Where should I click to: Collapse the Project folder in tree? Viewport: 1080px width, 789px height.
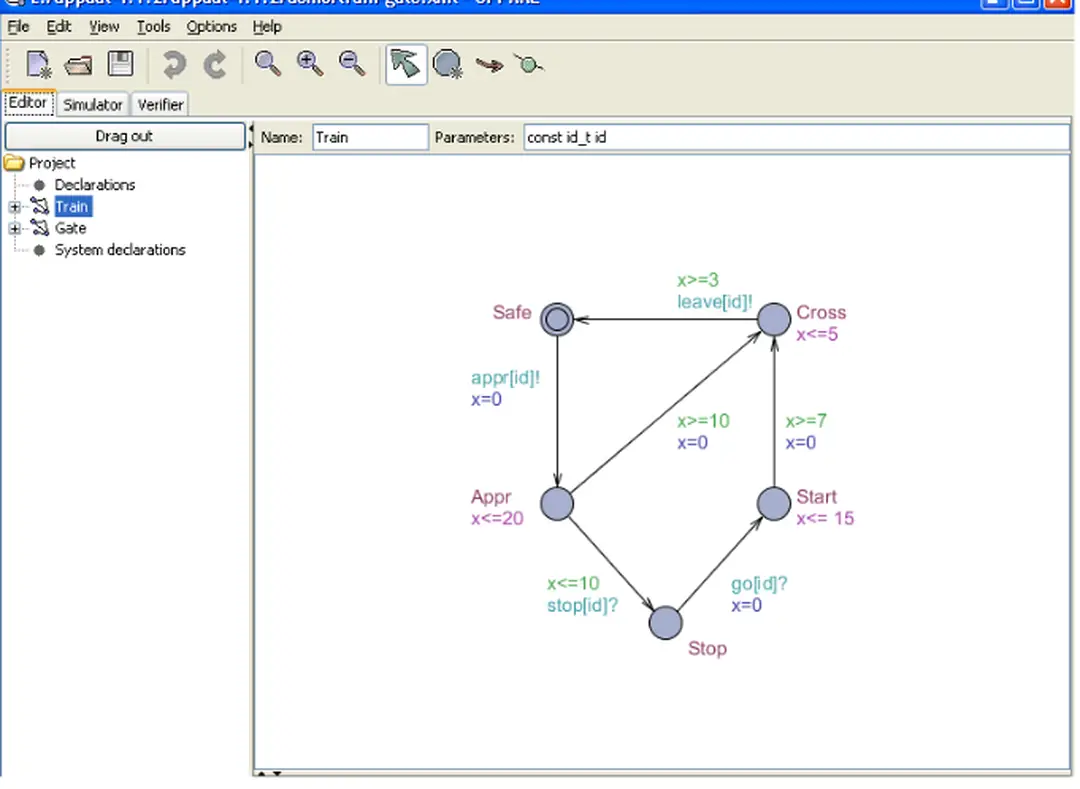pyautogui.click(x=14, y=163)
